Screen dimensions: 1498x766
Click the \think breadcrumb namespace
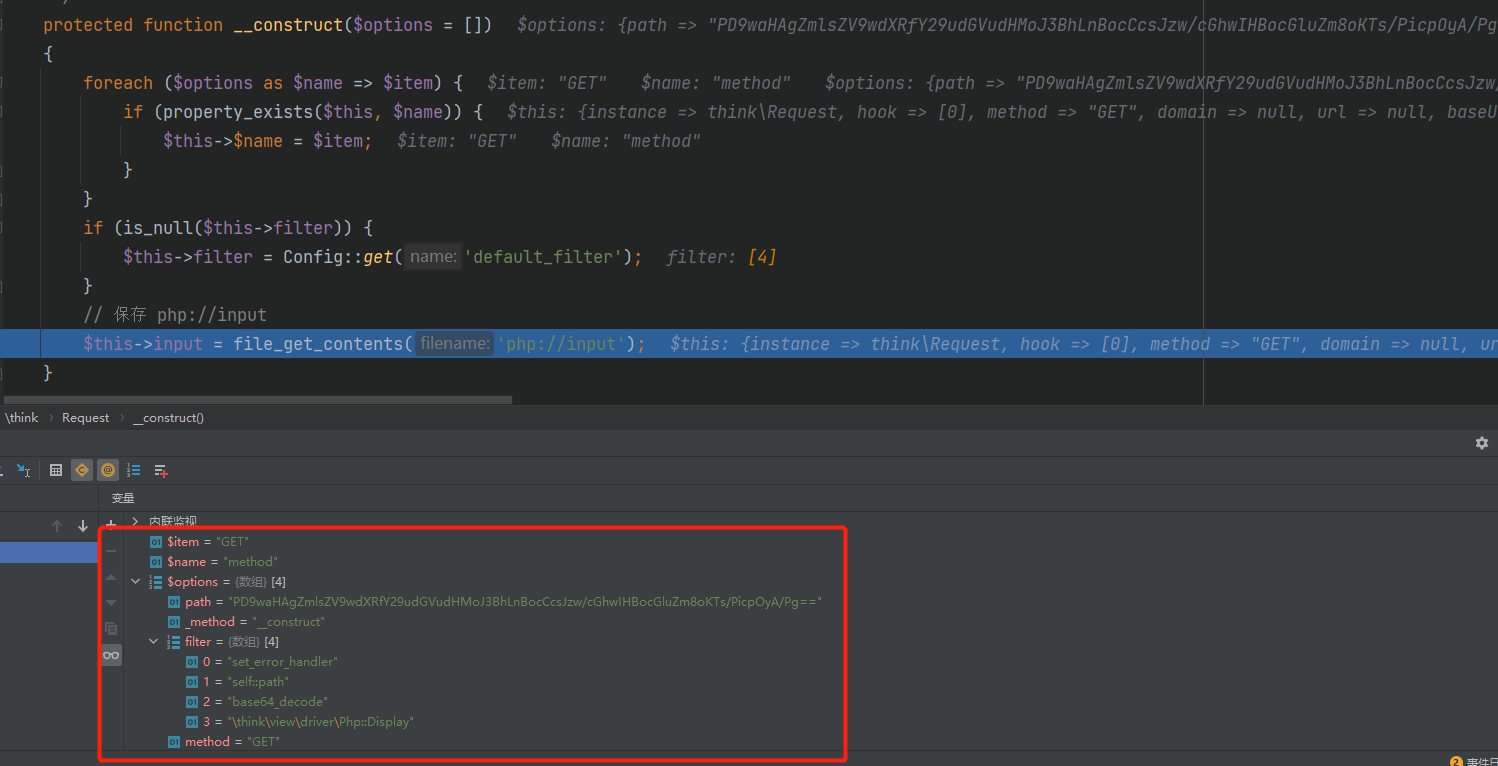point(22,418)
